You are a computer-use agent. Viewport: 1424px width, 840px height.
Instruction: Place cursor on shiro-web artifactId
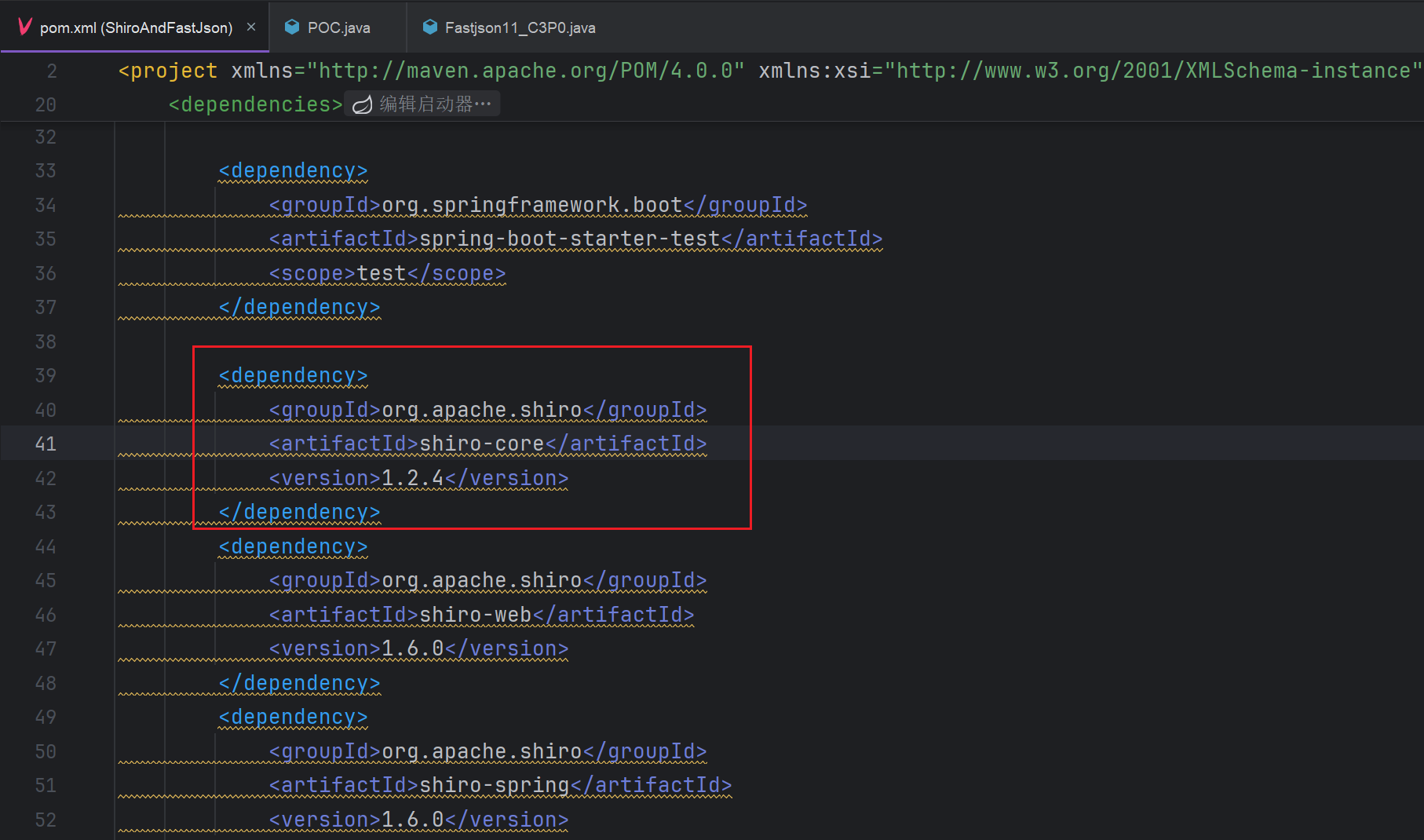(475, 615)
